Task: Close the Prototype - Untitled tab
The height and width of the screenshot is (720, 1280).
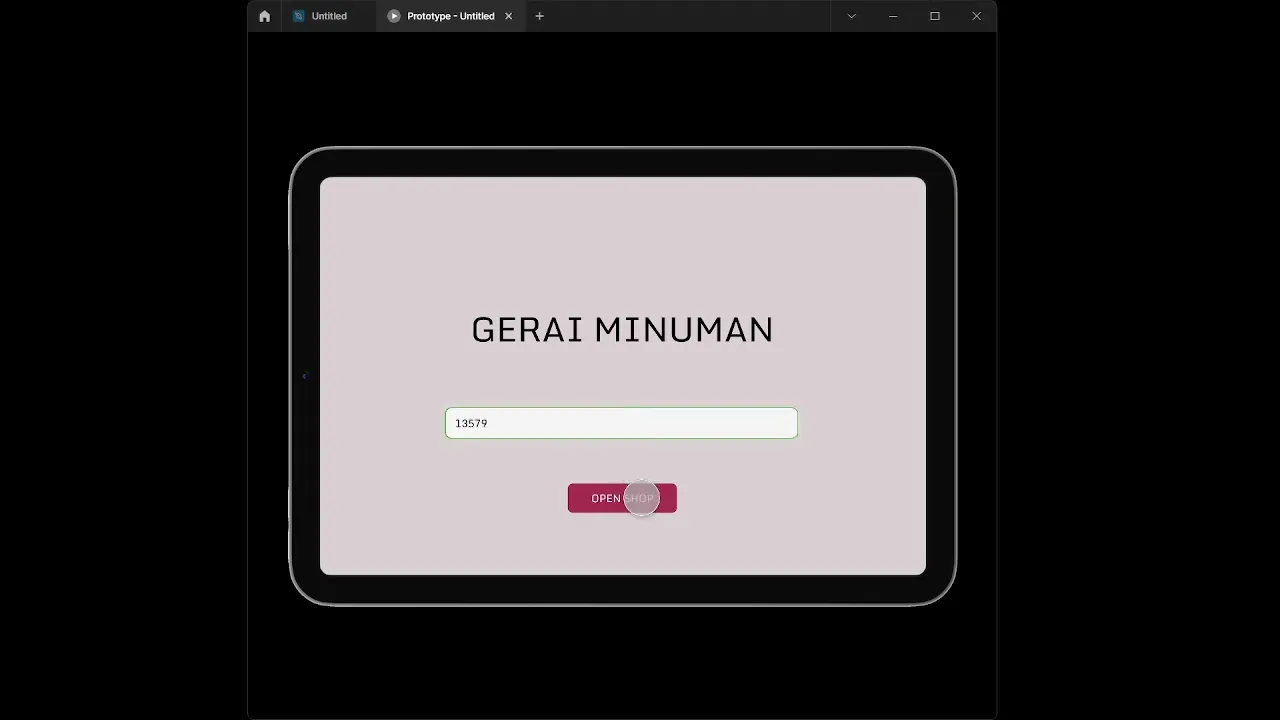Action: [x=508, y=16]
